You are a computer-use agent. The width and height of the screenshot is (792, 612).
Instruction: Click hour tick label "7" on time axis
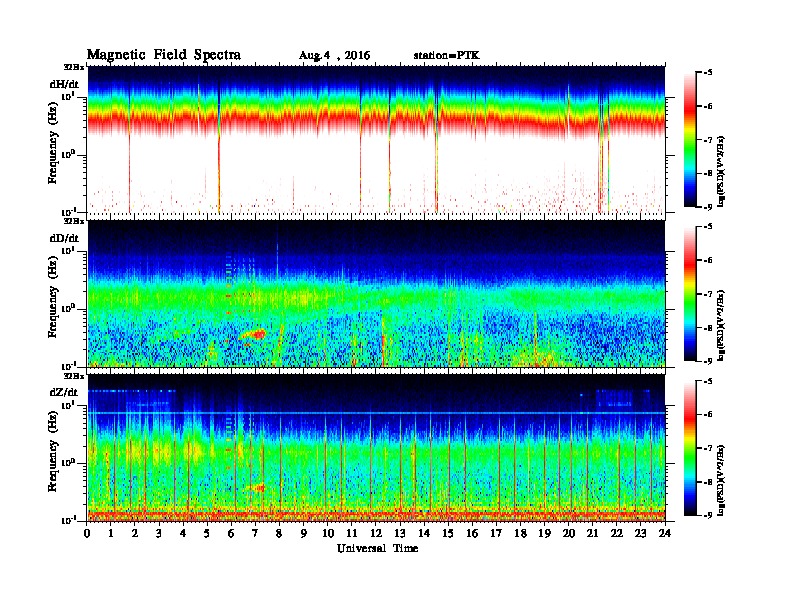click(256, 533)
